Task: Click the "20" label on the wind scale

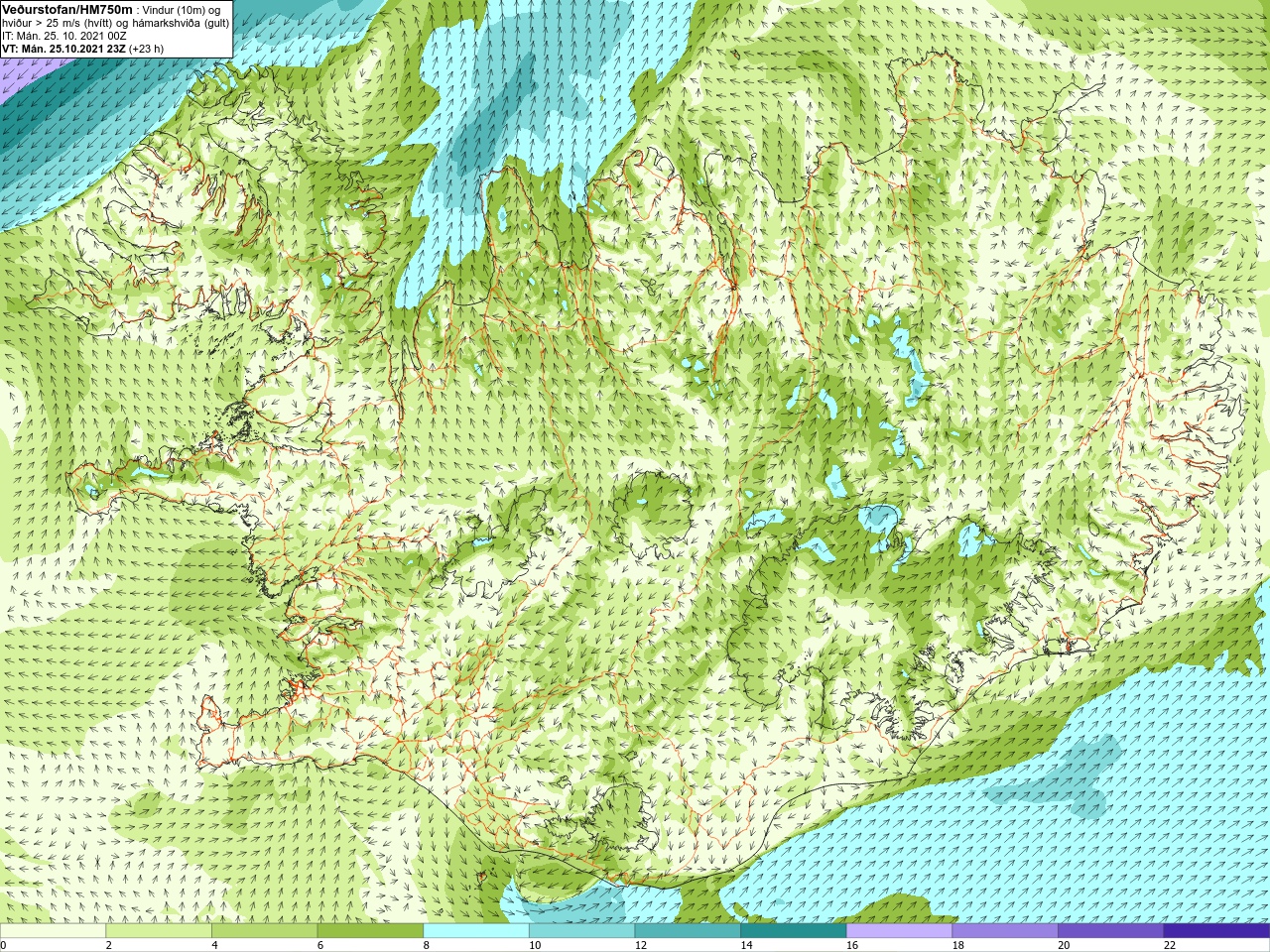Action: (x=1064, y=945)
